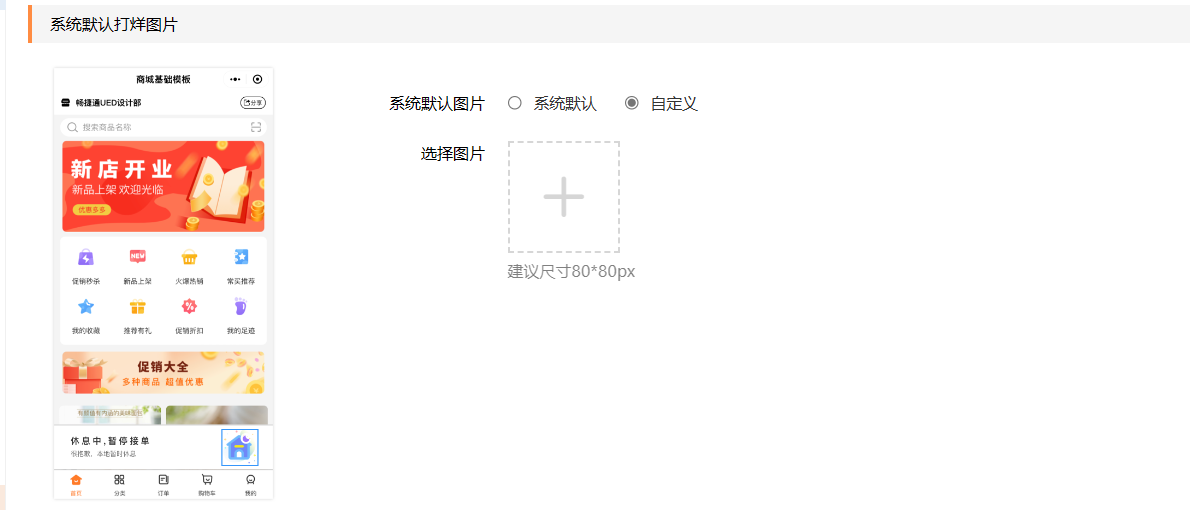Open the 购物车 bottom tab
Screen dimensions: 1190x510
coord(207,483)
